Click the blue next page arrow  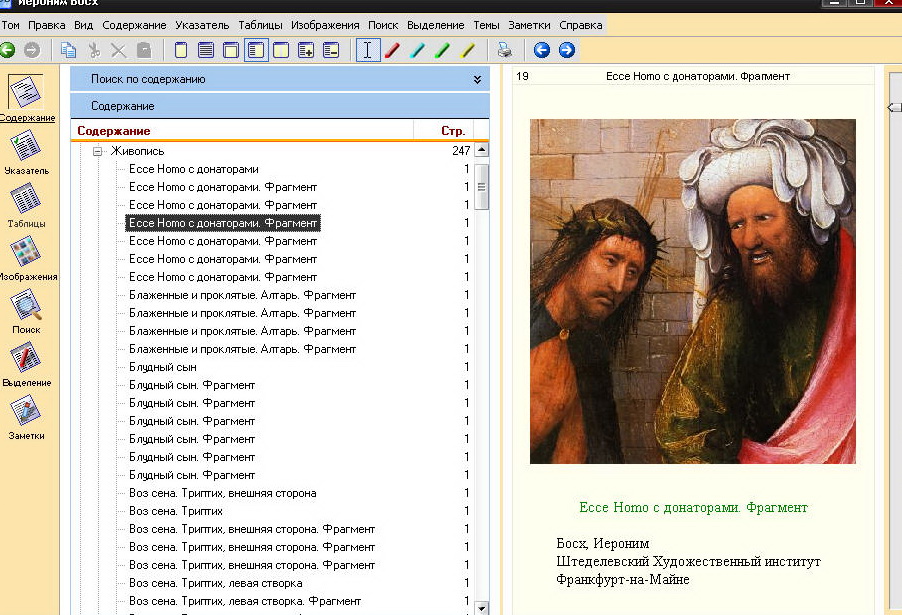(x=567, y=50)
